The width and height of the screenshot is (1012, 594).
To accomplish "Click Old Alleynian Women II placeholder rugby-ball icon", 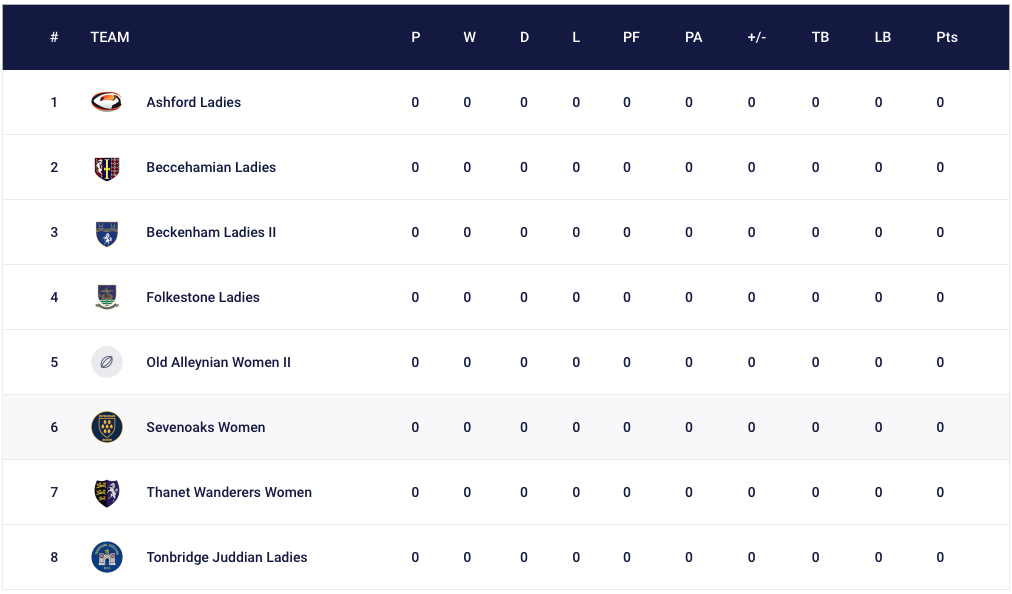I will tap(106, 362).
